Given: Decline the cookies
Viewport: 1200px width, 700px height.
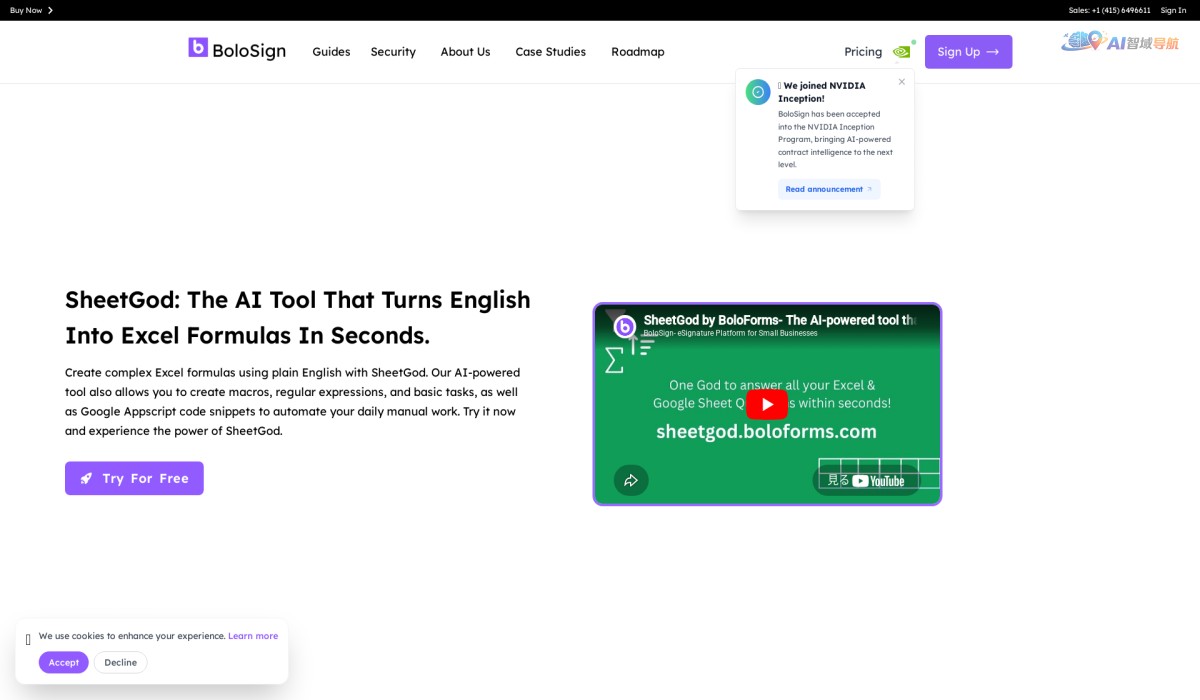Looking at the screenshot, I should [120, 662].
